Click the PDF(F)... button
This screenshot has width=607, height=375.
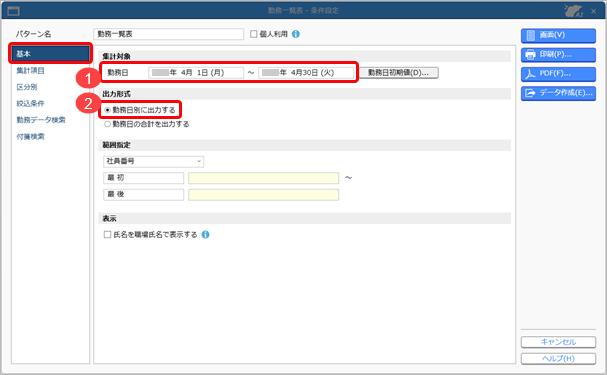pos(558,74)
